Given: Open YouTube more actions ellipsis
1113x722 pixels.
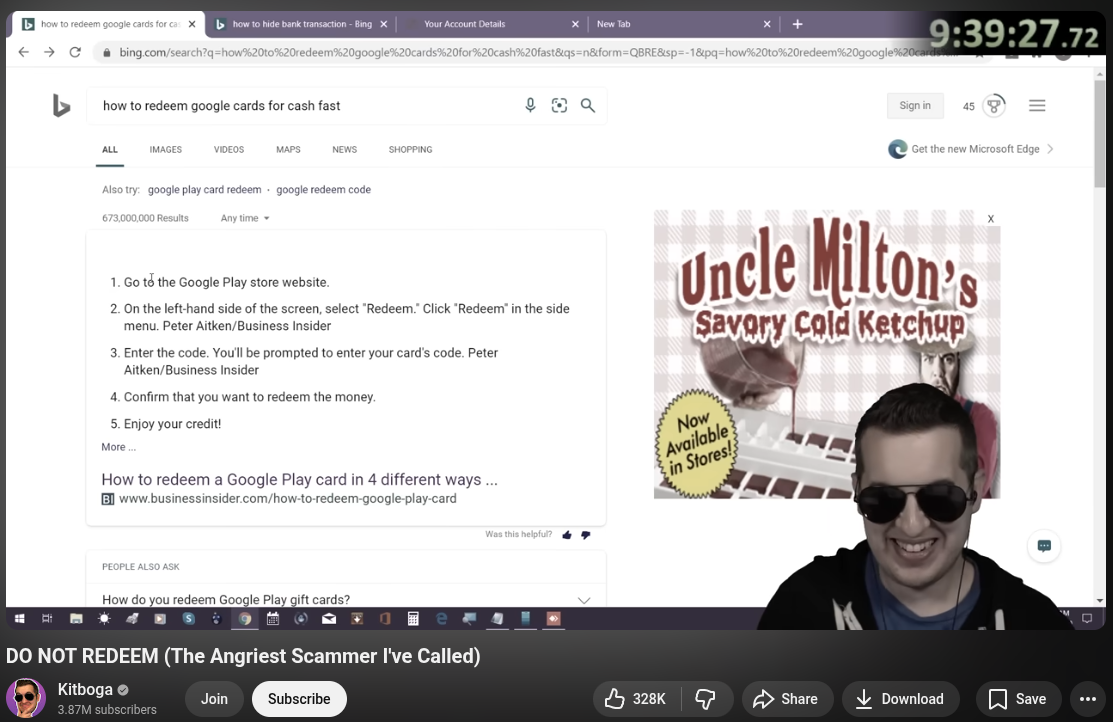Looking at the screenshot, I should (1087, 699).
